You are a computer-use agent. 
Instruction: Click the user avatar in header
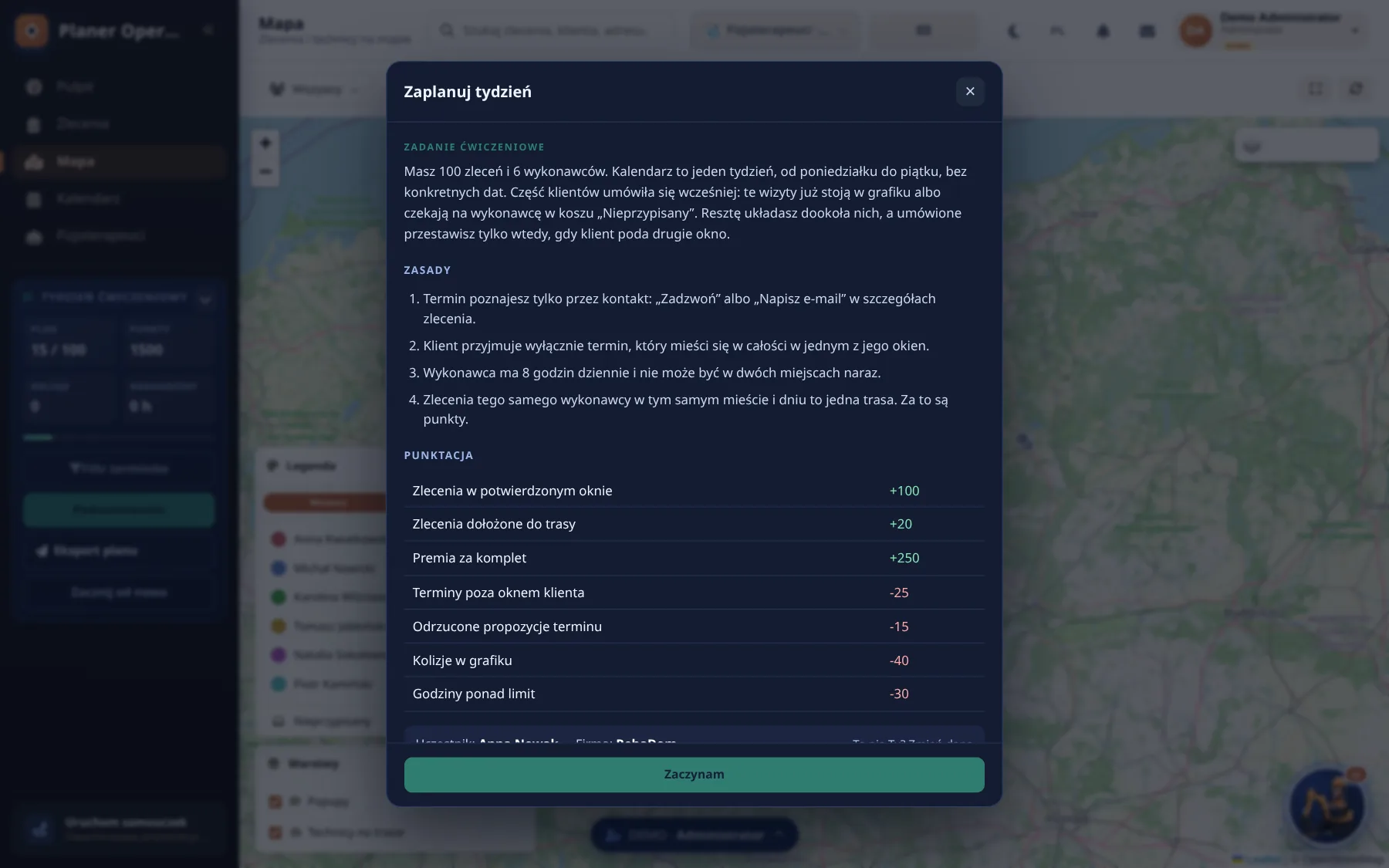click(x=1195, y=31)
